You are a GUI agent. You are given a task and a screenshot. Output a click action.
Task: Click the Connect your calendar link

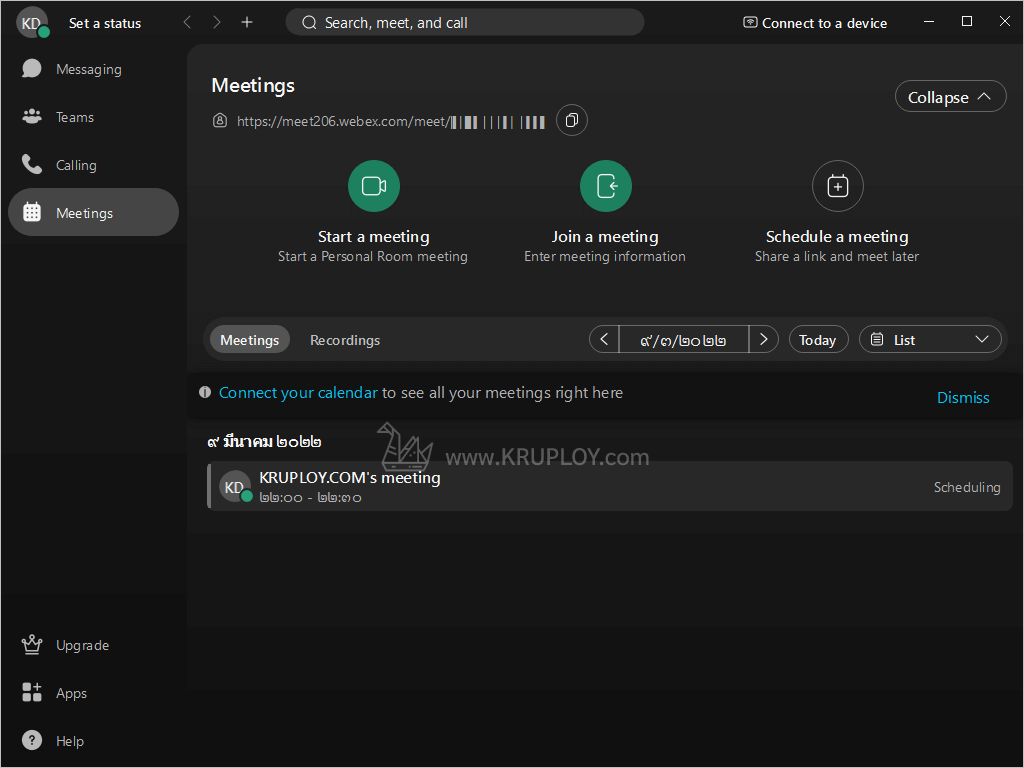[x=298, y=392]
